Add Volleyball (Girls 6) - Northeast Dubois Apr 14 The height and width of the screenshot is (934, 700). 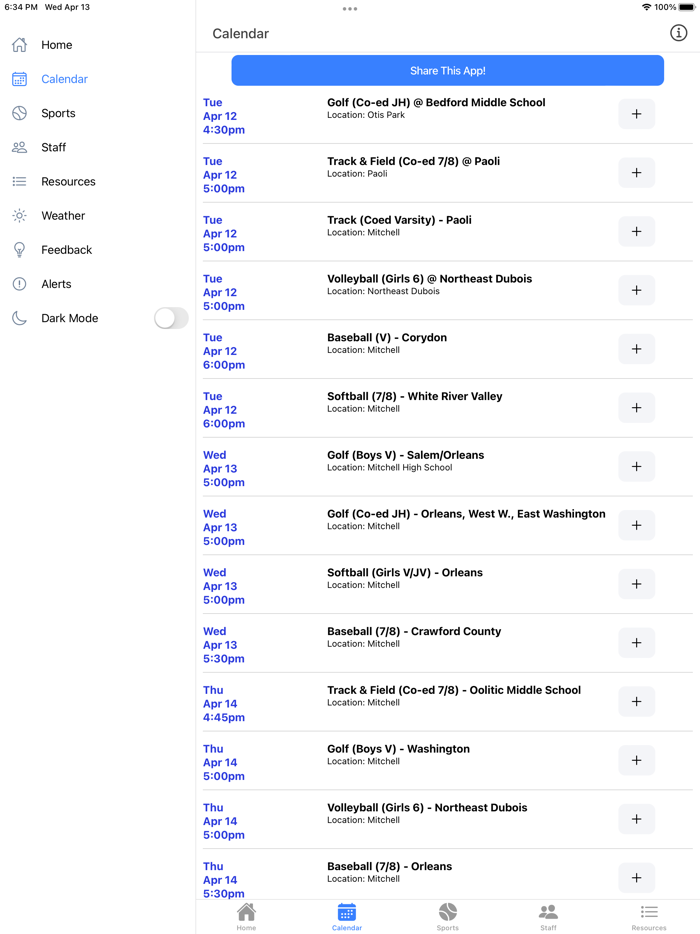coord(636,819)
